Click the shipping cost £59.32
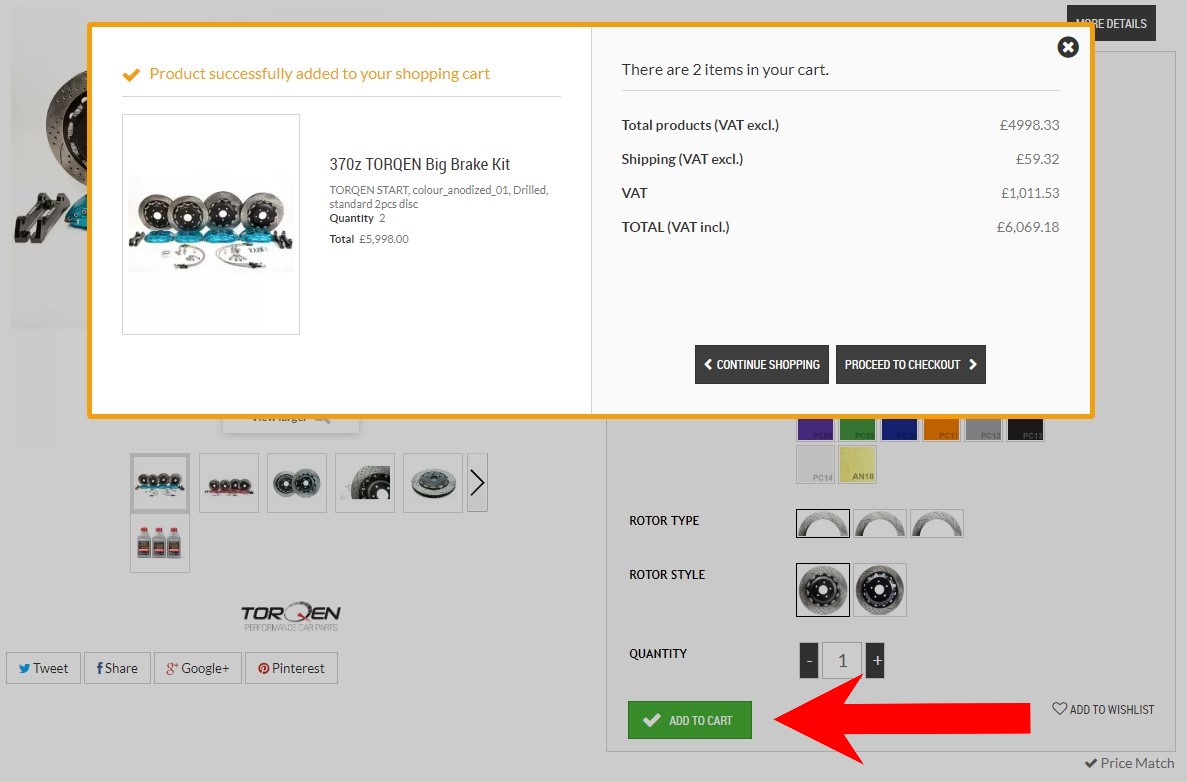Screen dimensions: 1187x782 coord(1038,159)
